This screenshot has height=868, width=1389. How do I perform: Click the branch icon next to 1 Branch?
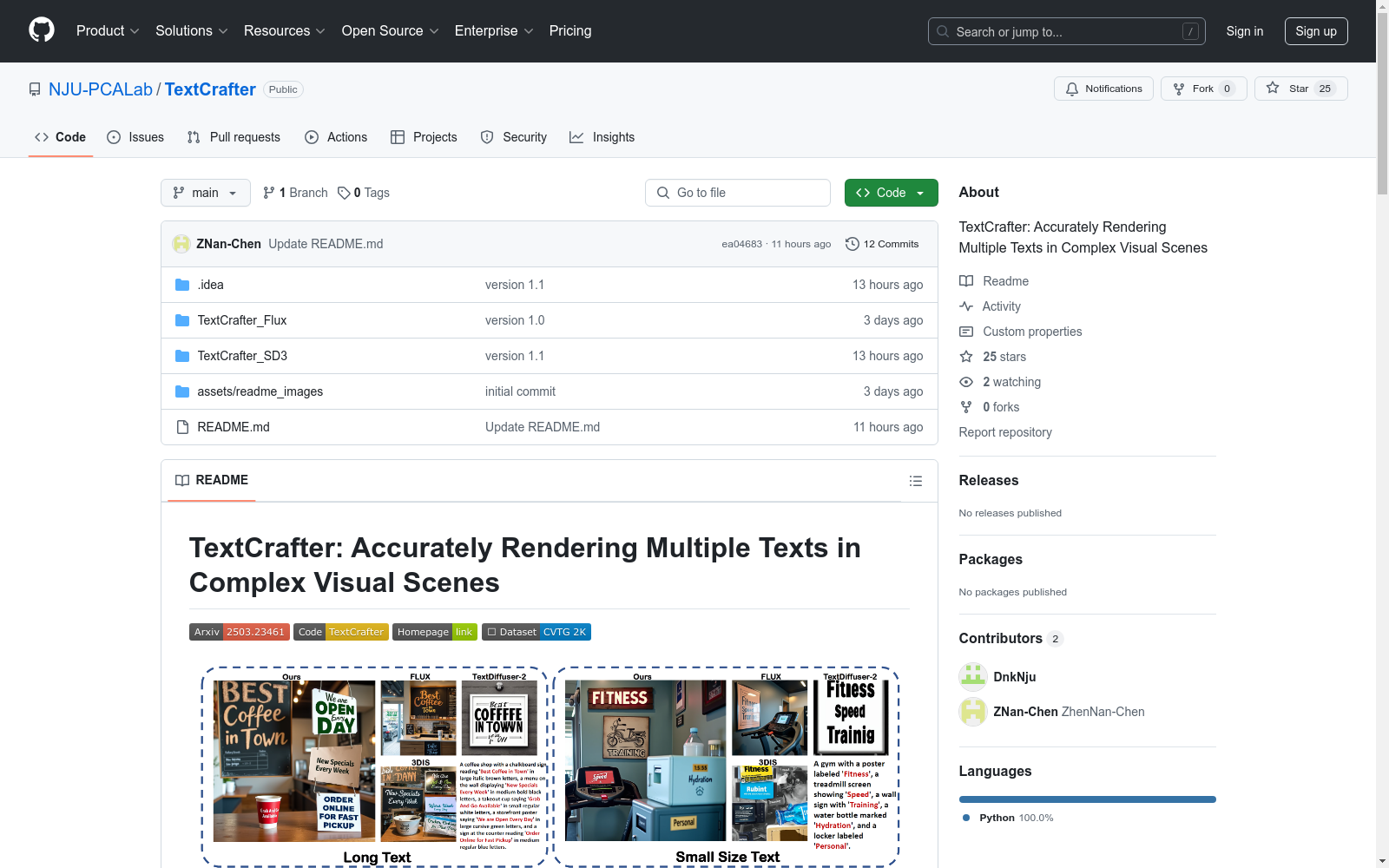[269, 193]
